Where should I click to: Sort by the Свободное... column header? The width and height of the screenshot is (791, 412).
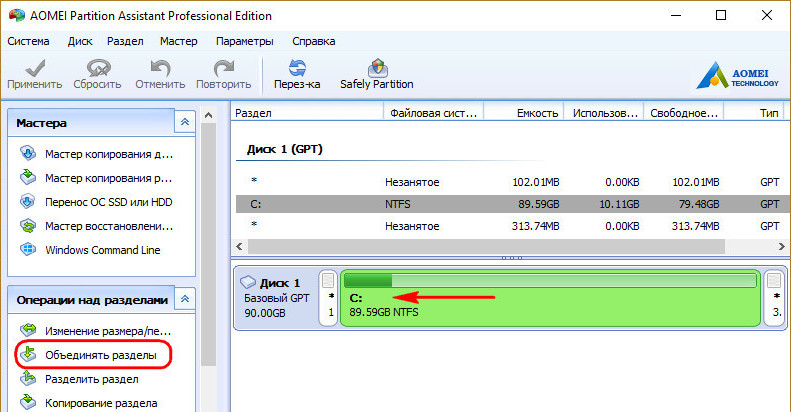click(x=684, y=113)
